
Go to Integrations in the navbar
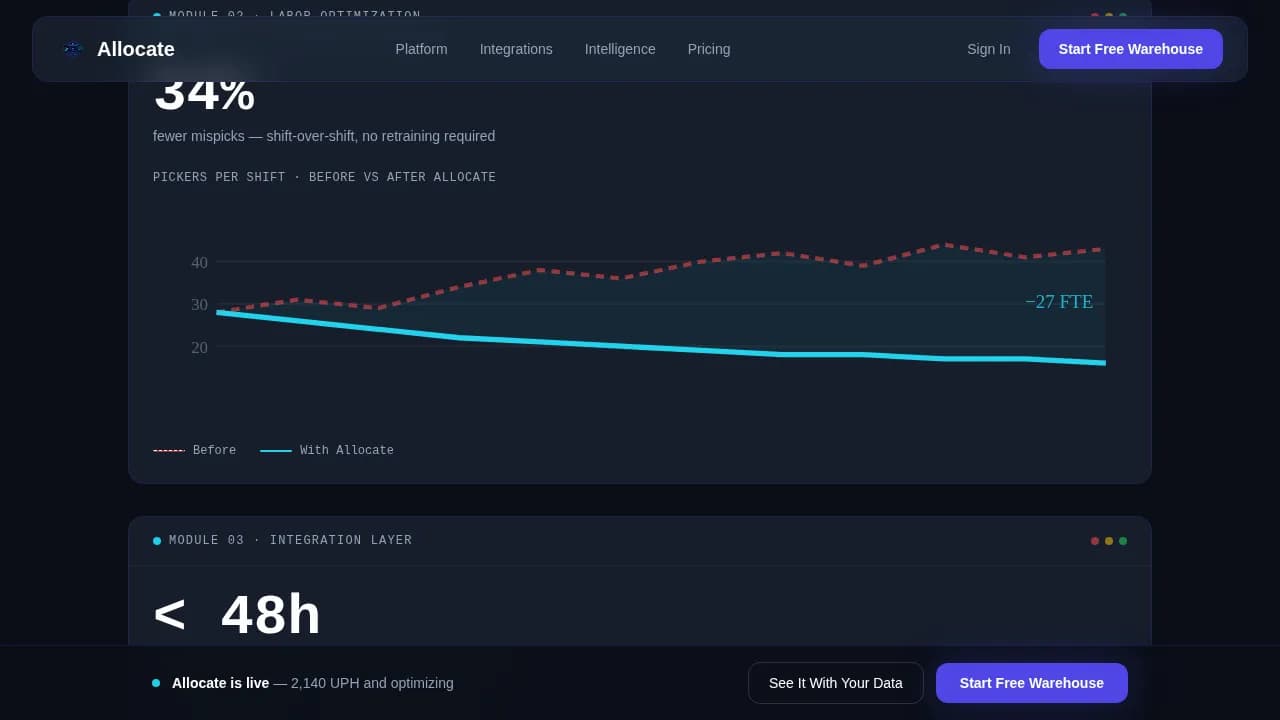tap(516, 49)
